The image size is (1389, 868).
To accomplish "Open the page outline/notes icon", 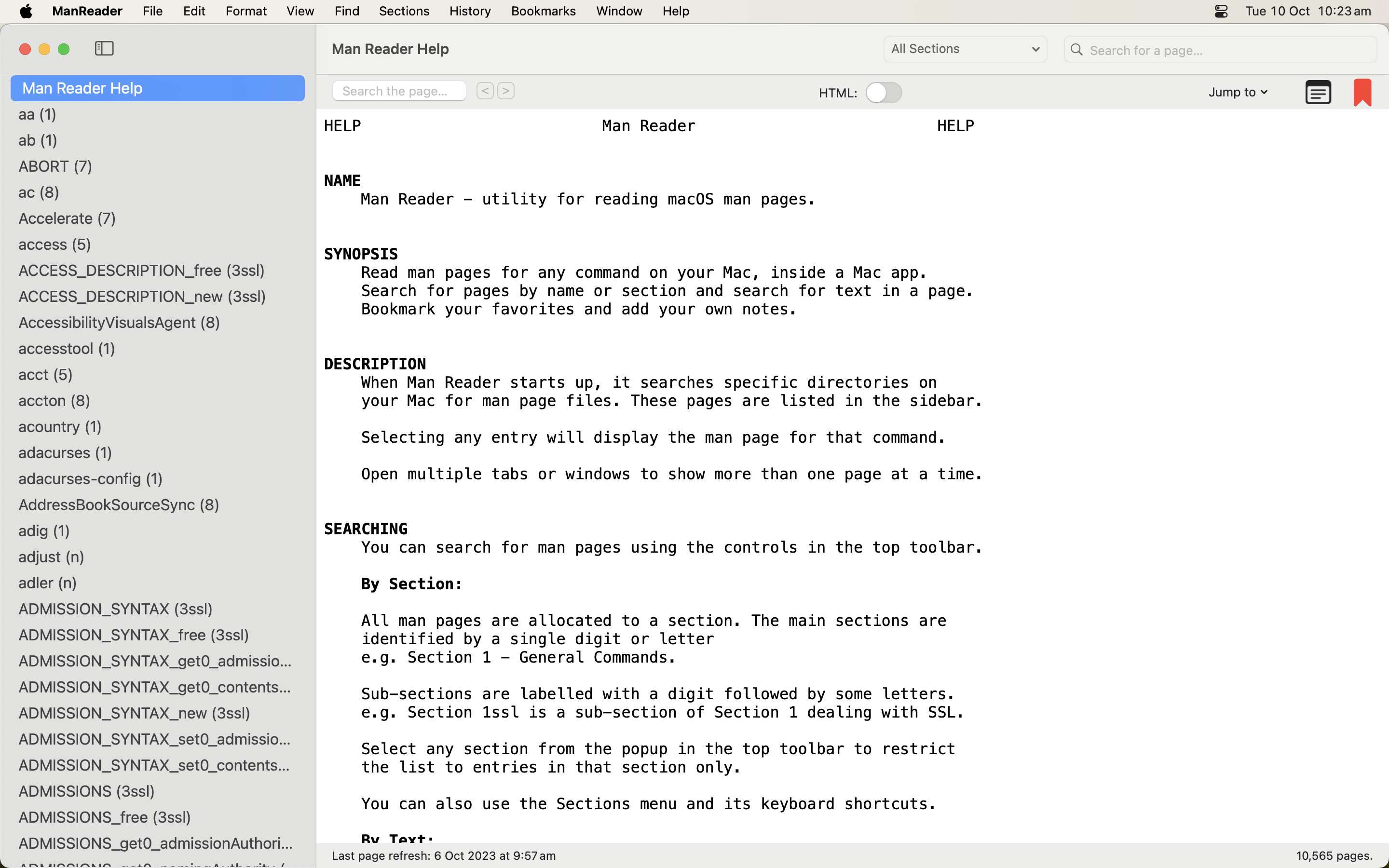I will click(x=1318, y=92).
